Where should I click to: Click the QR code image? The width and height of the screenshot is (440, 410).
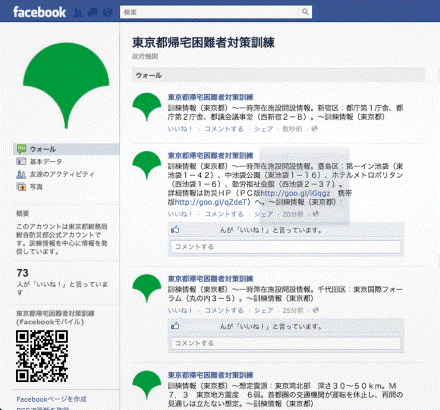(42, 356)
